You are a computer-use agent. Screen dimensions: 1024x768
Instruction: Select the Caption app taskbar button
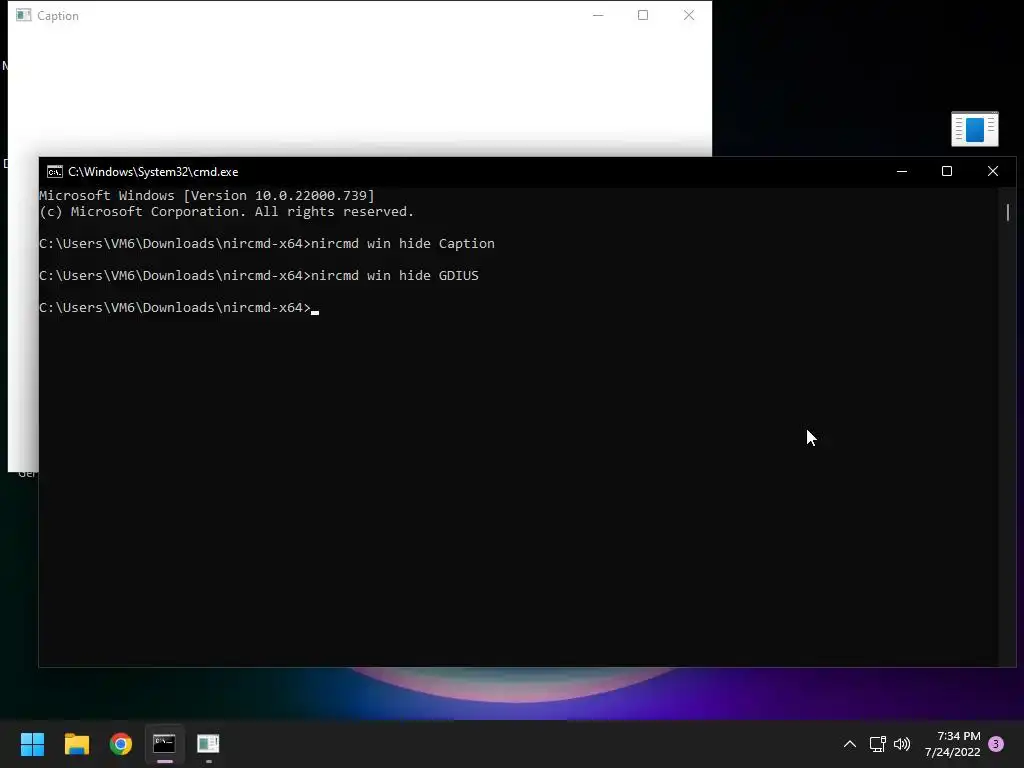(x=208, y=744)
